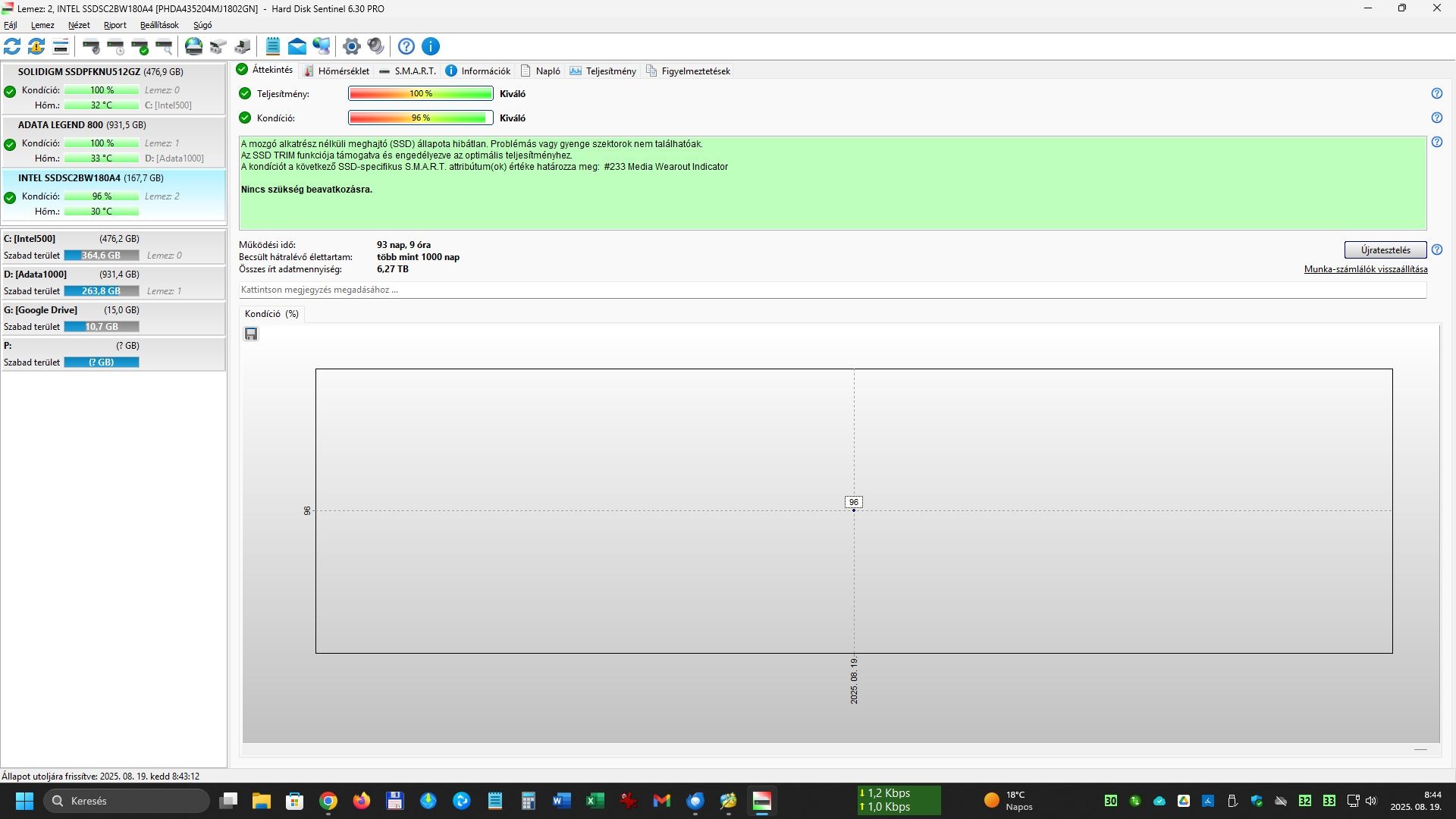Click the Kondíció 96 % health bar

[420, 118]
